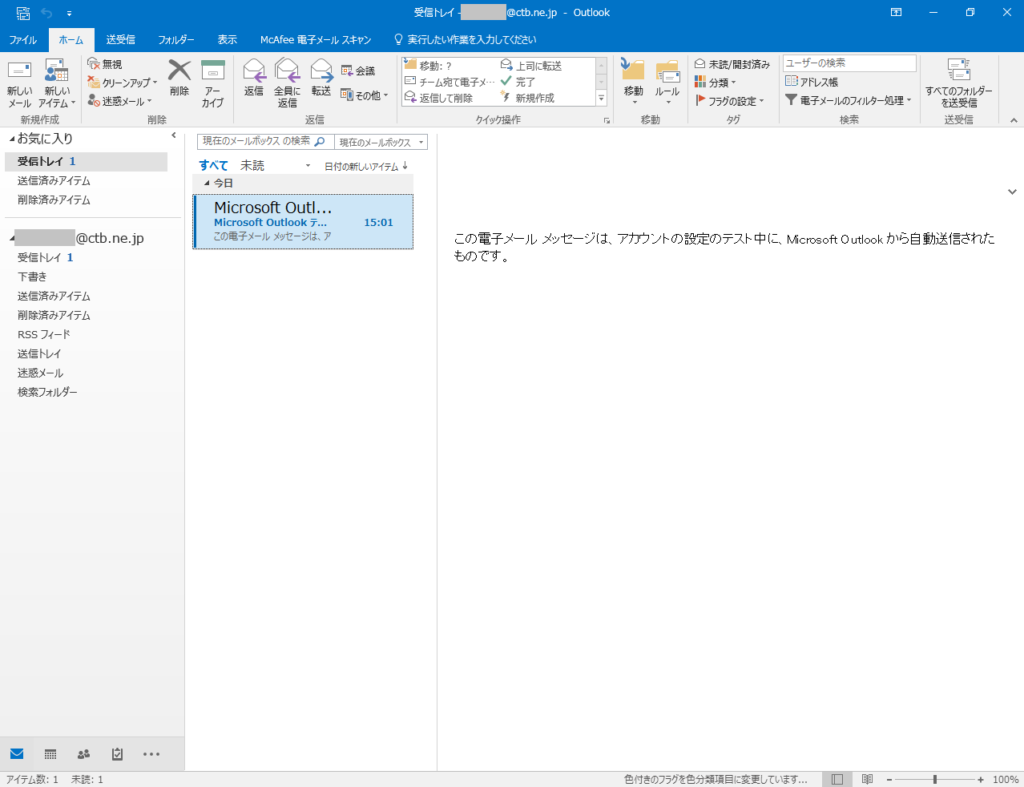Open the 現在のメールボックス scope dropdown

point(381,142)
